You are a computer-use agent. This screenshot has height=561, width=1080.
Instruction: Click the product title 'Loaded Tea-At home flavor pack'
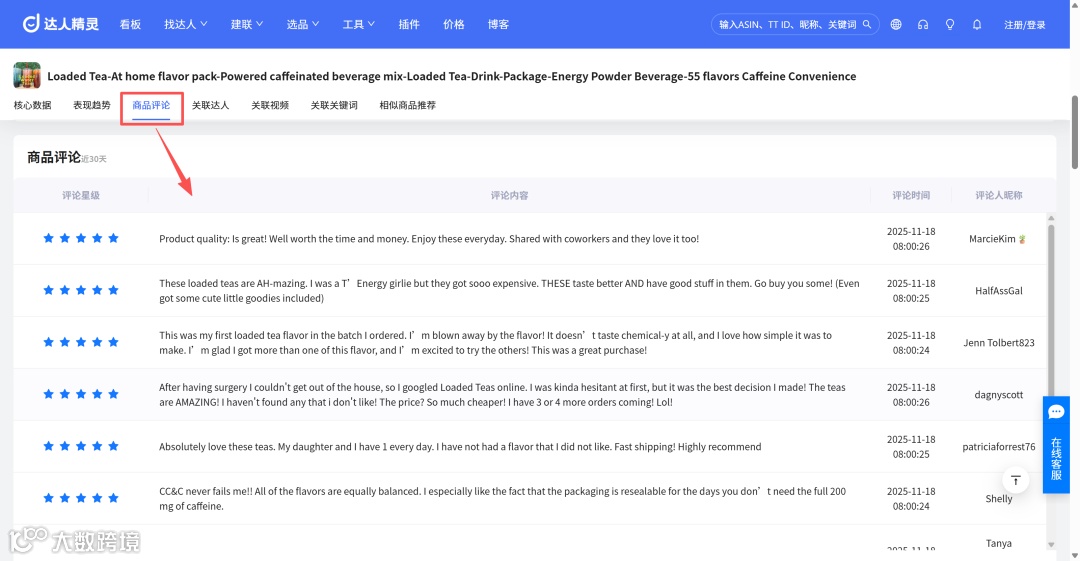[x=451, y=76]
